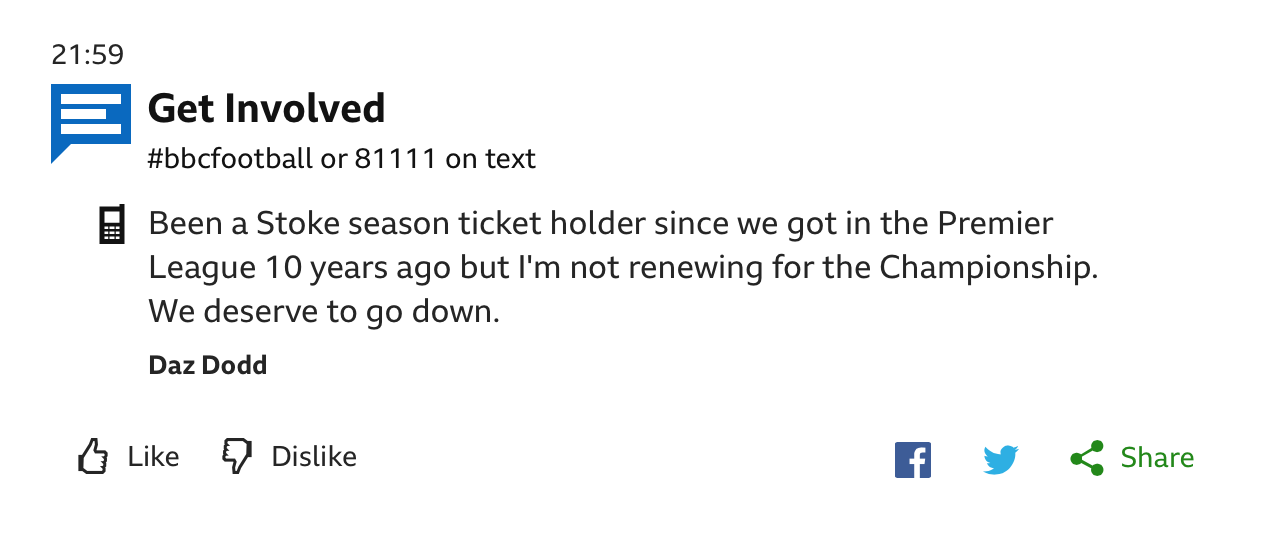The height and width of the screenshot is (534, 1266).
Task: Click the #bbcfootball hashtag text
Action: (x=230, y=159)
